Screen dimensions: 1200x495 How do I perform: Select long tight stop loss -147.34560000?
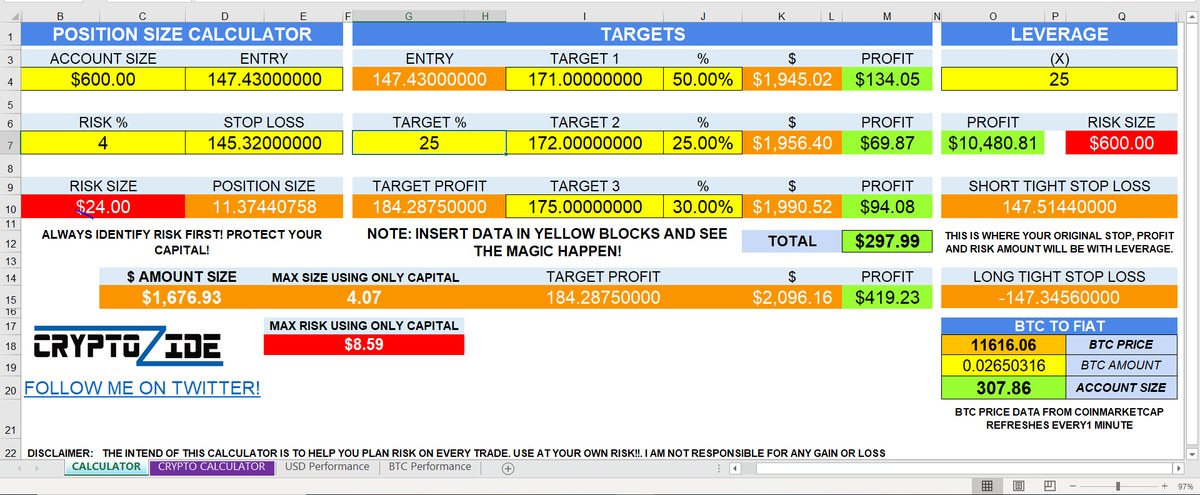pyautogui.click(x=1059, y=297)
